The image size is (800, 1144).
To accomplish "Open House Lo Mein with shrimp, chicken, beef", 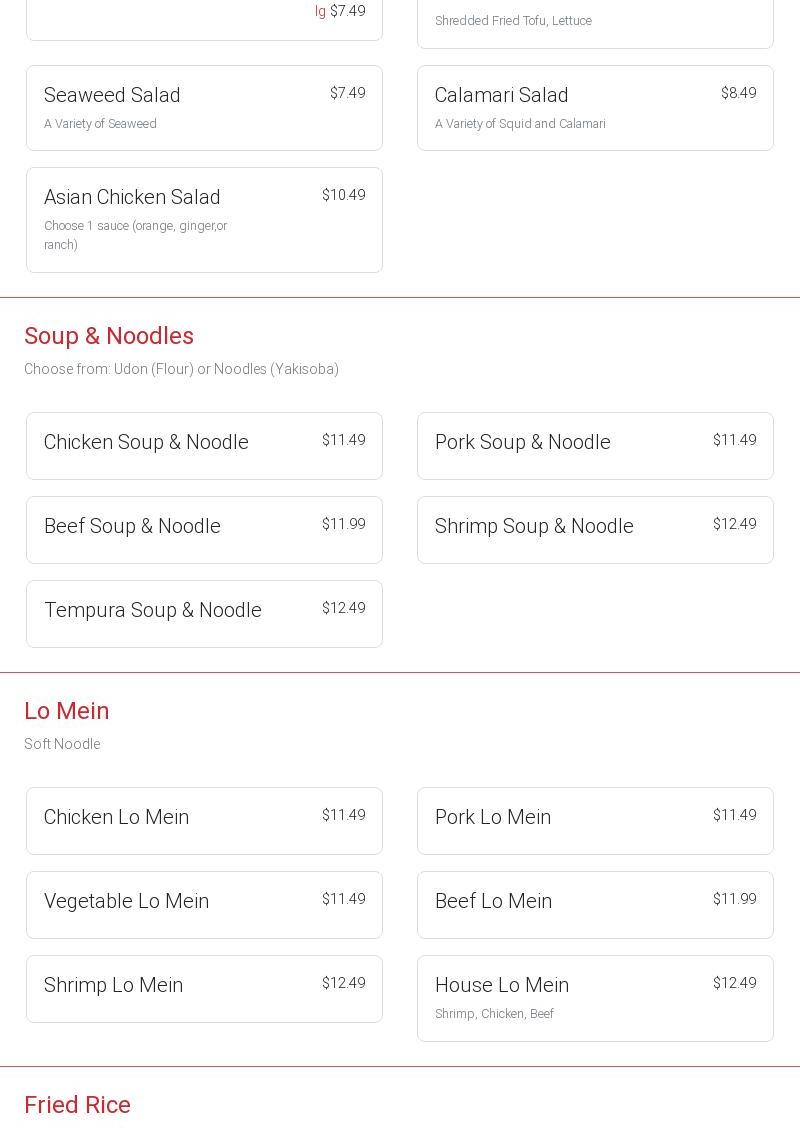I will (x=595, y=998).
